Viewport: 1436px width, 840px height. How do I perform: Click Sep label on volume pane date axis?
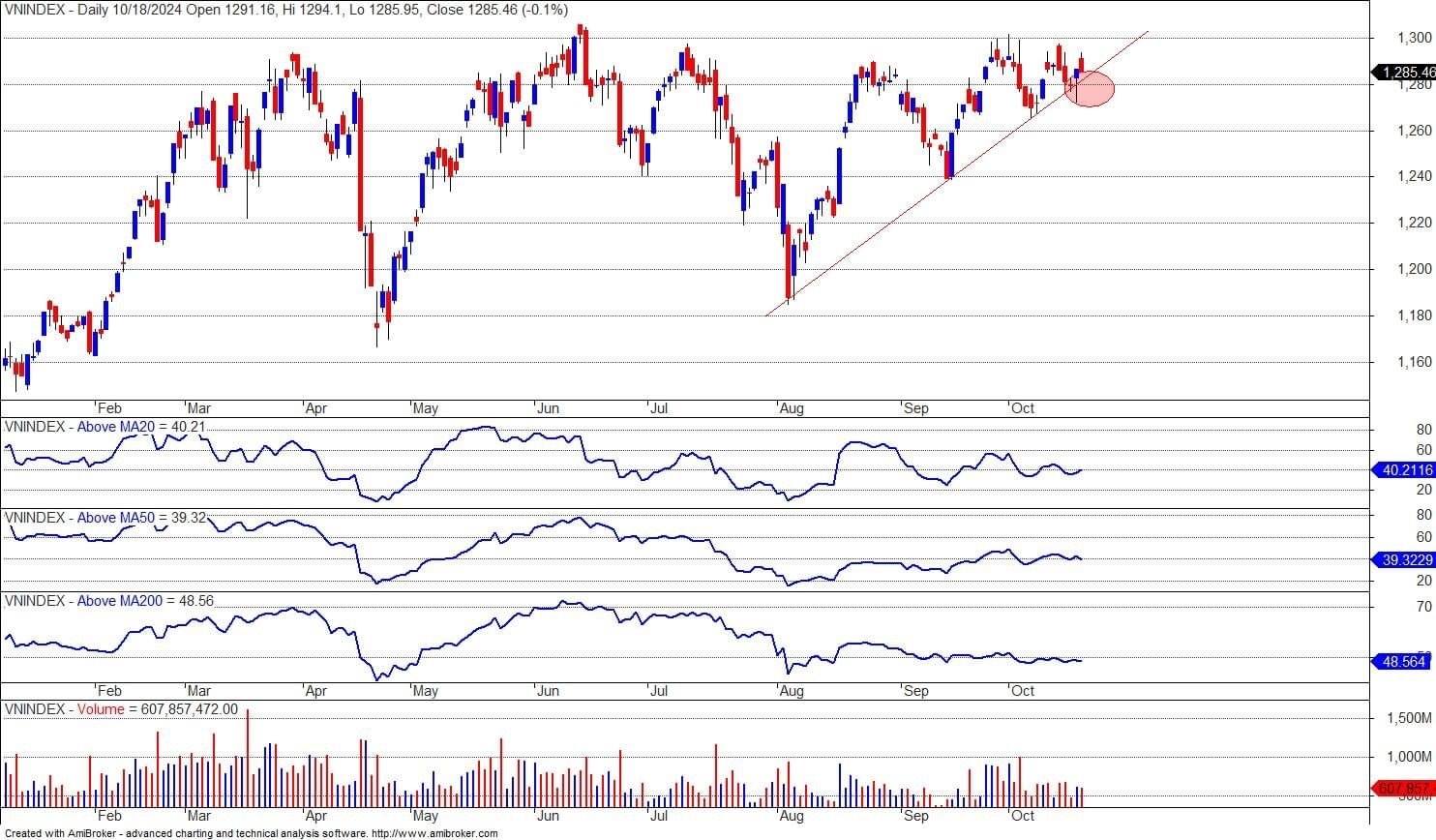tap(915, 816)
